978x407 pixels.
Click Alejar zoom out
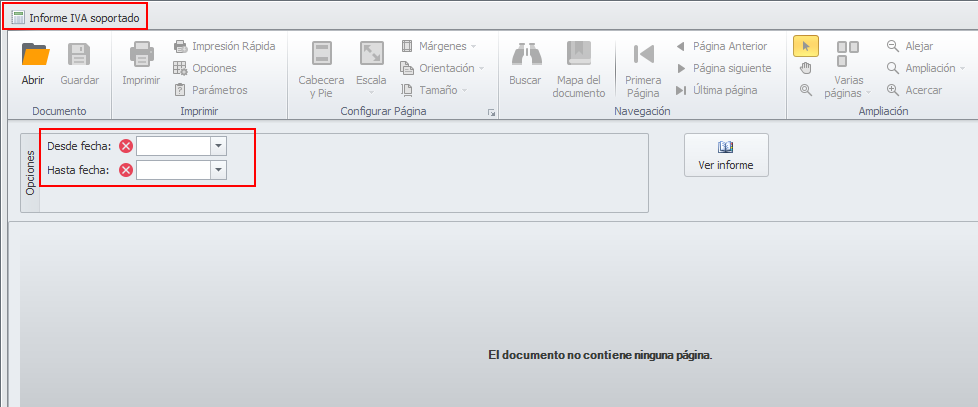pyautogui.click(x=910, y=46)
